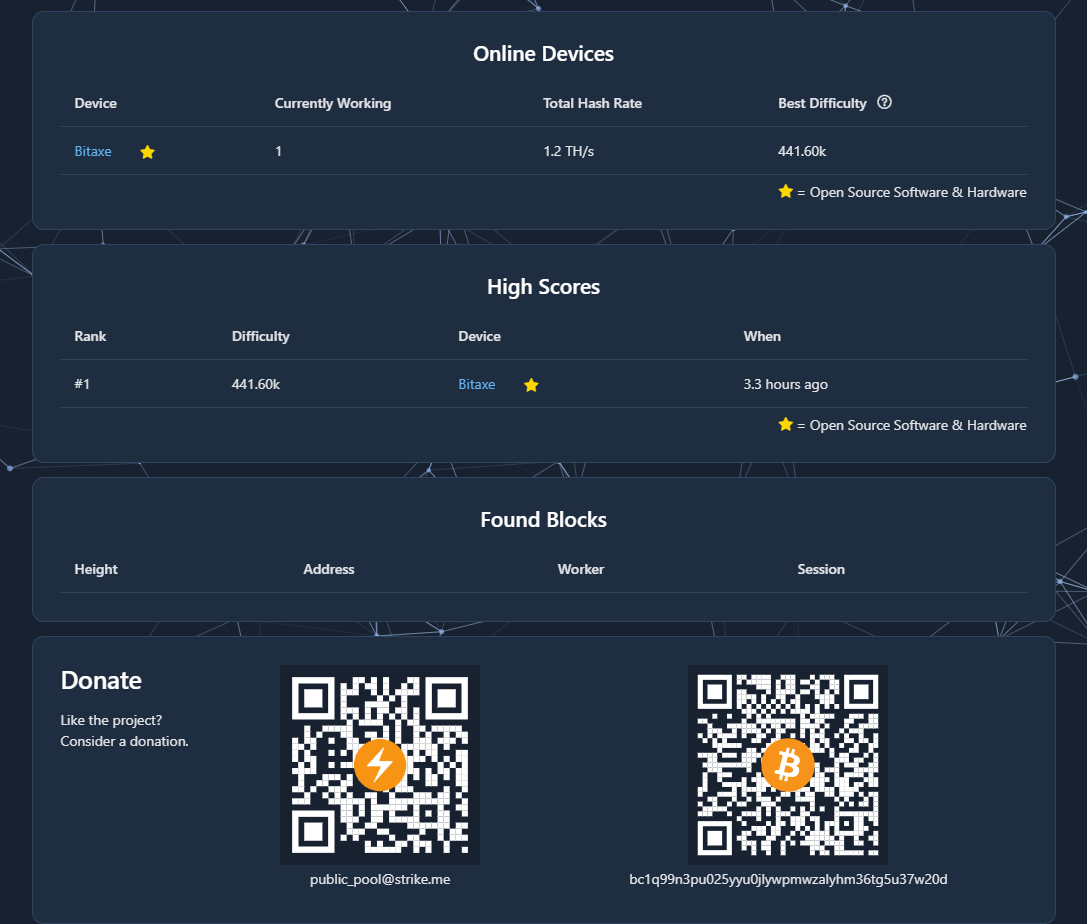Click the Address column header

point(329,569)
